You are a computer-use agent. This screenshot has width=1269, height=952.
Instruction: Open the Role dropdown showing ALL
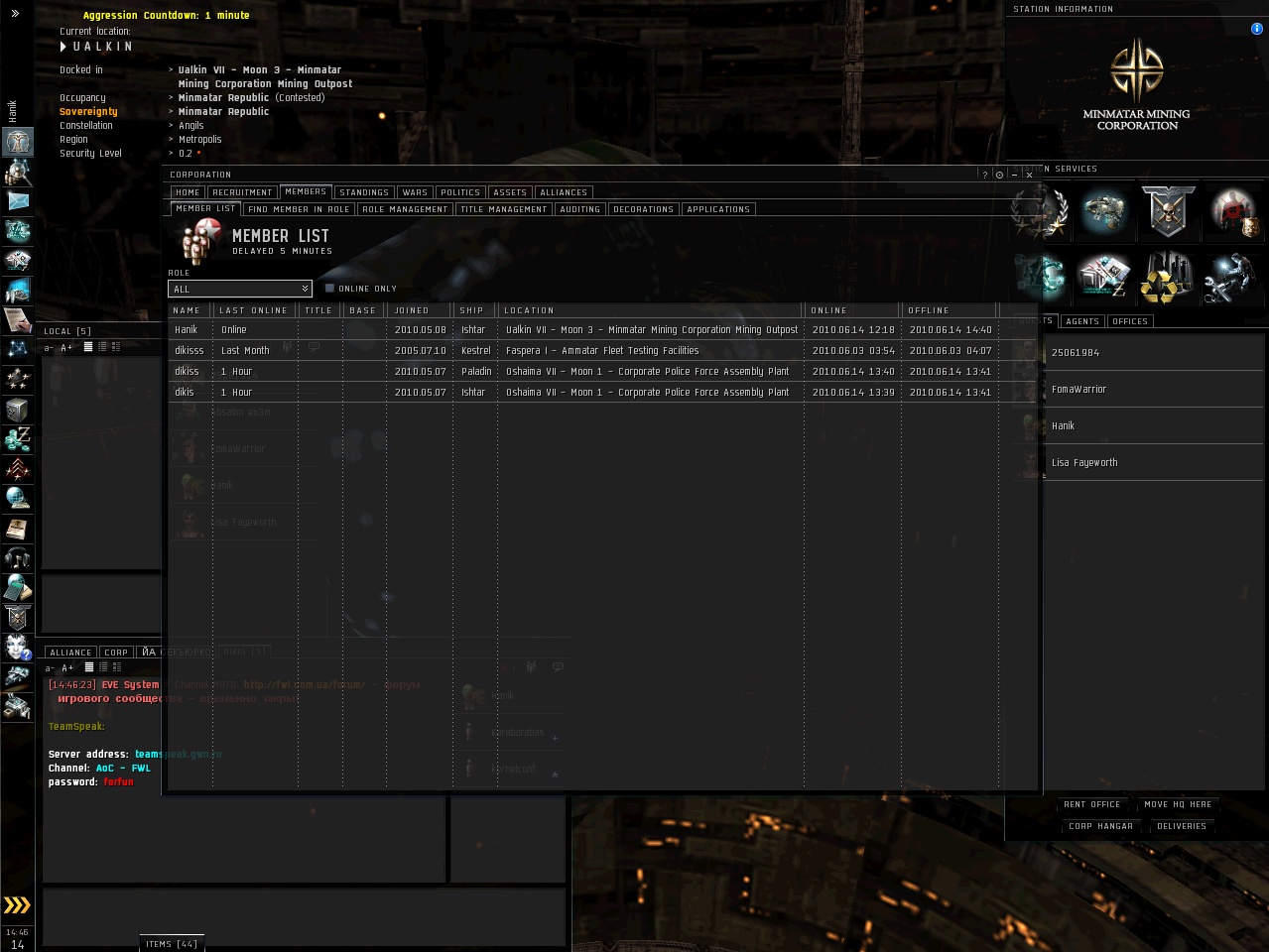240,289
